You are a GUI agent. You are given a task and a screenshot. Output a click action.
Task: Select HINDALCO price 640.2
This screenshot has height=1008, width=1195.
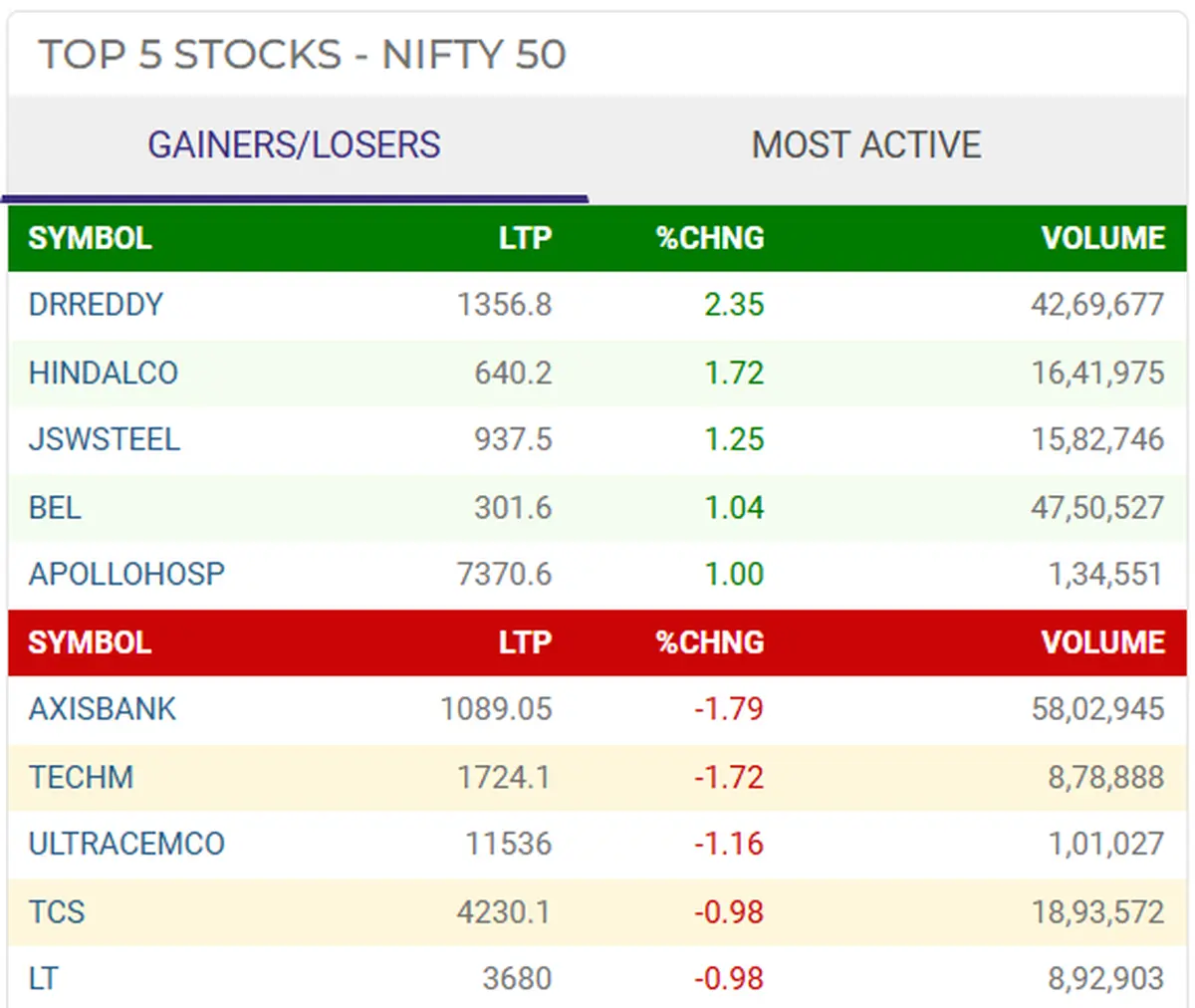coord(513,373)
